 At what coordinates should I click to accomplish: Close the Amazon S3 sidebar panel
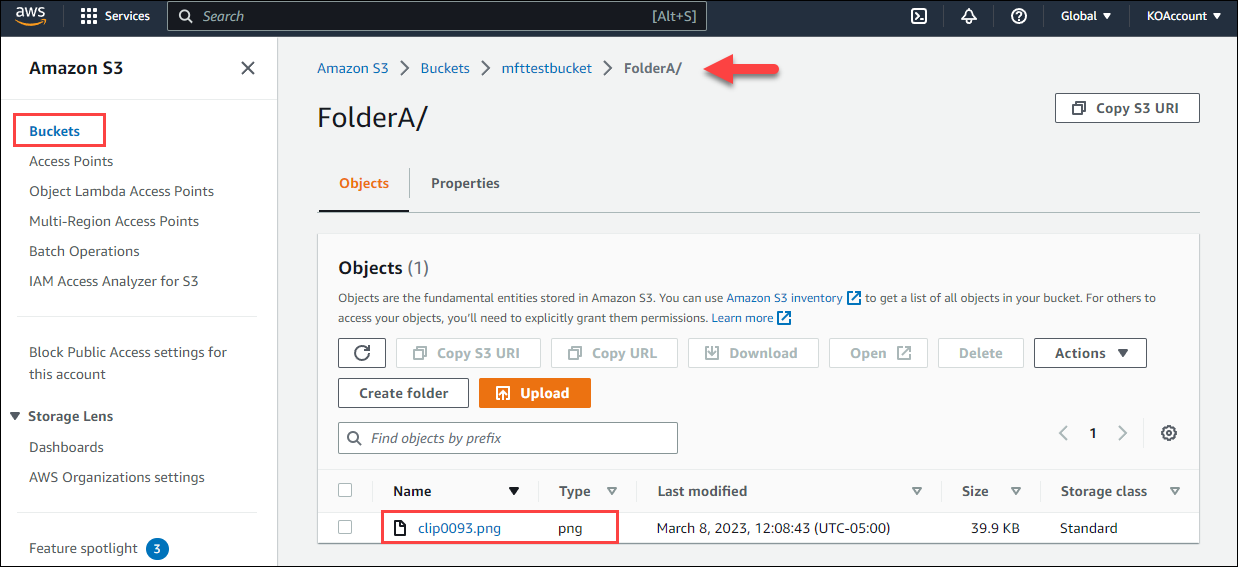[x=248, y=68]
